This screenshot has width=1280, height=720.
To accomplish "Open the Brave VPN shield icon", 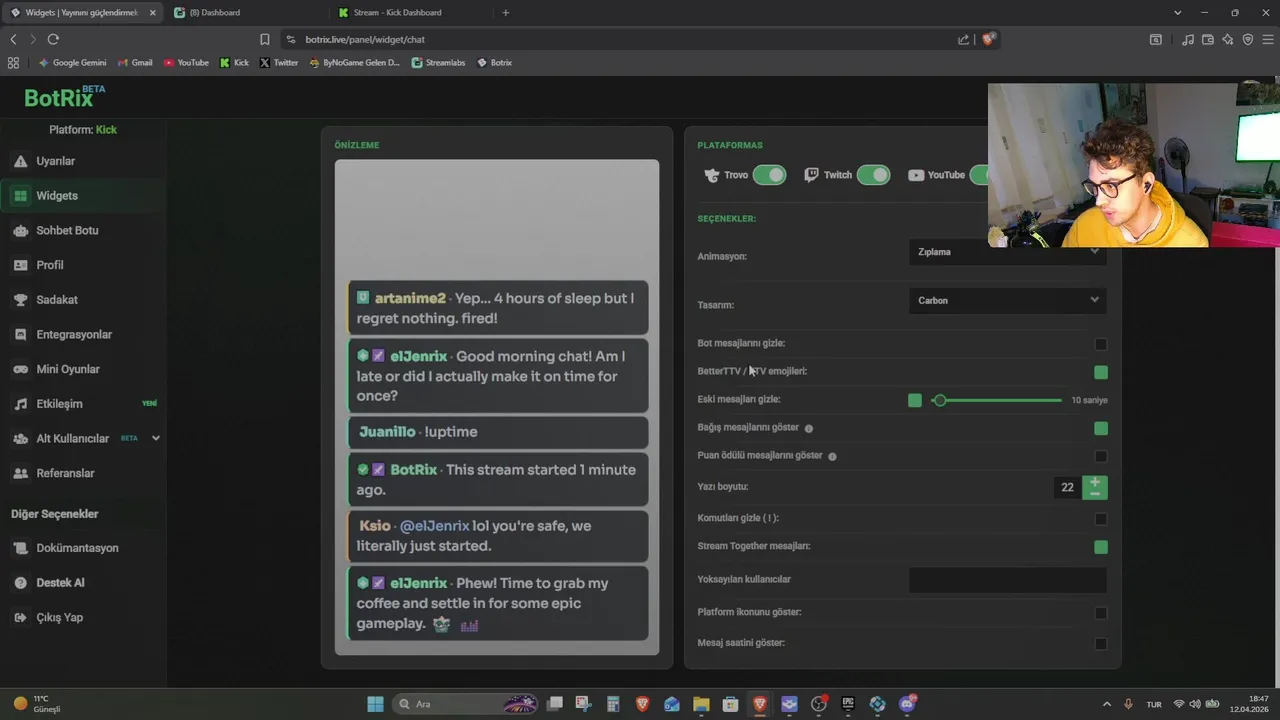I will (x=1247, y=39).
